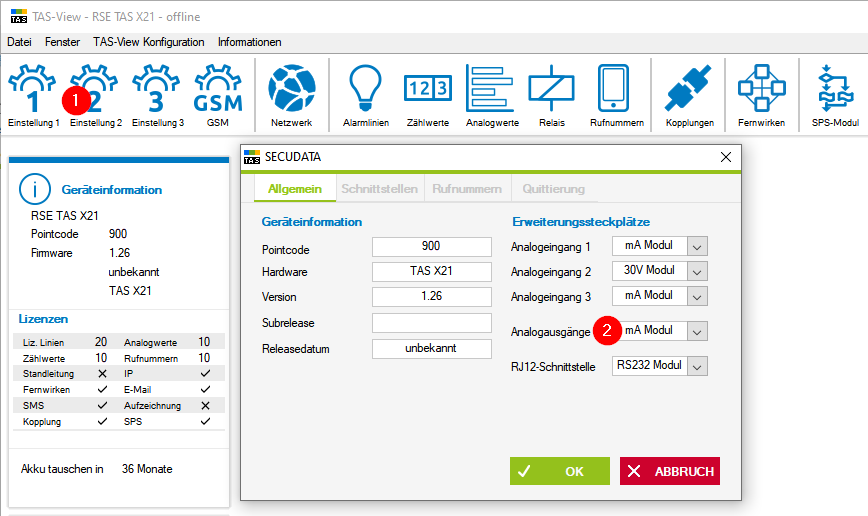Open the Relais toolbar icon

(551, 89)
